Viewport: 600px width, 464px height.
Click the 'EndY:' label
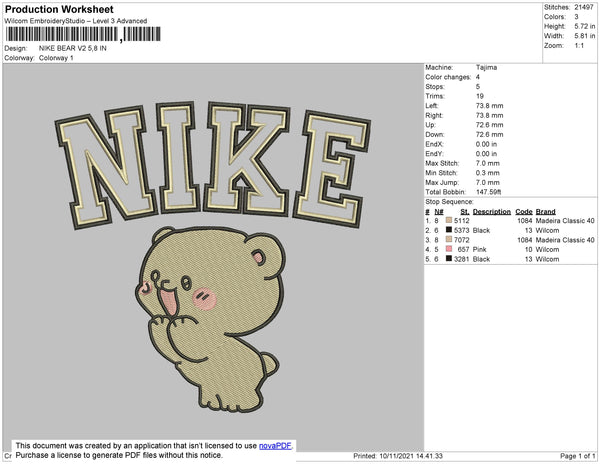click(434, 153)
